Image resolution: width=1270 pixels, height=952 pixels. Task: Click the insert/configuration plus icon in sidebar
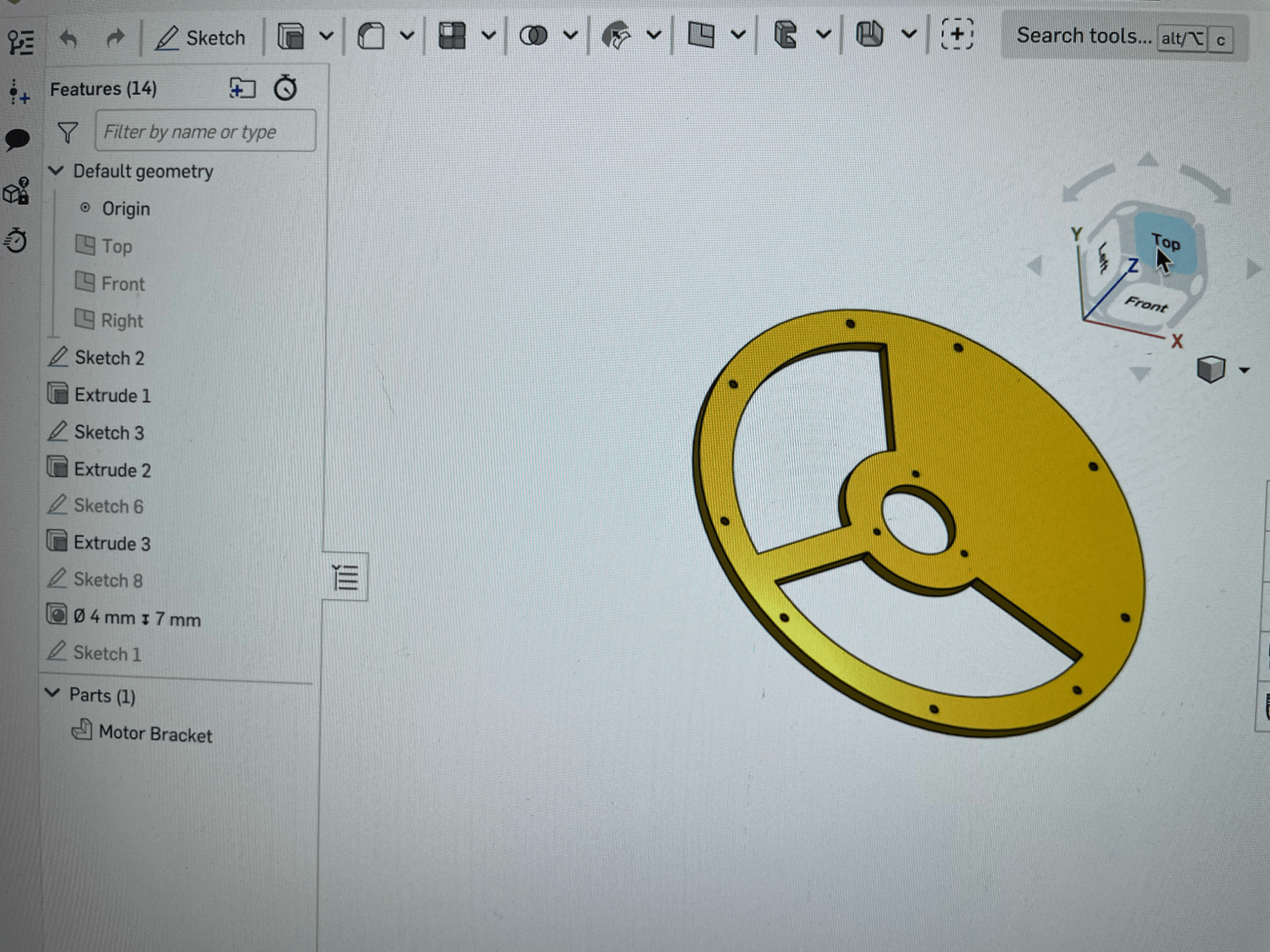19,92
